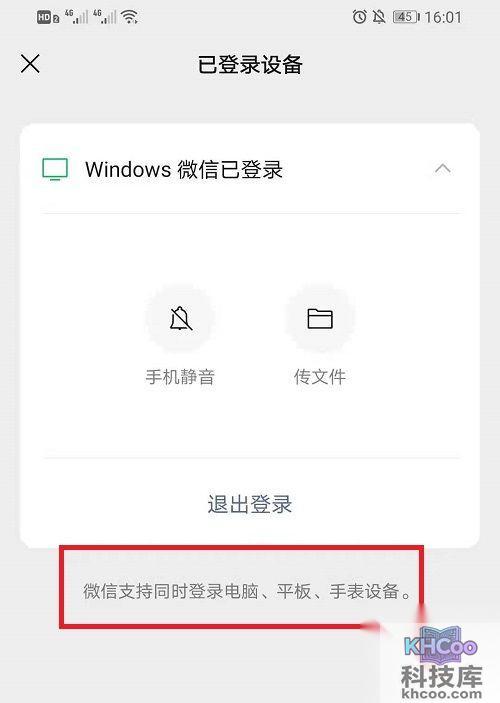
Task: Open the 传文件 folder icon
Action: click(x=320, y=319)
